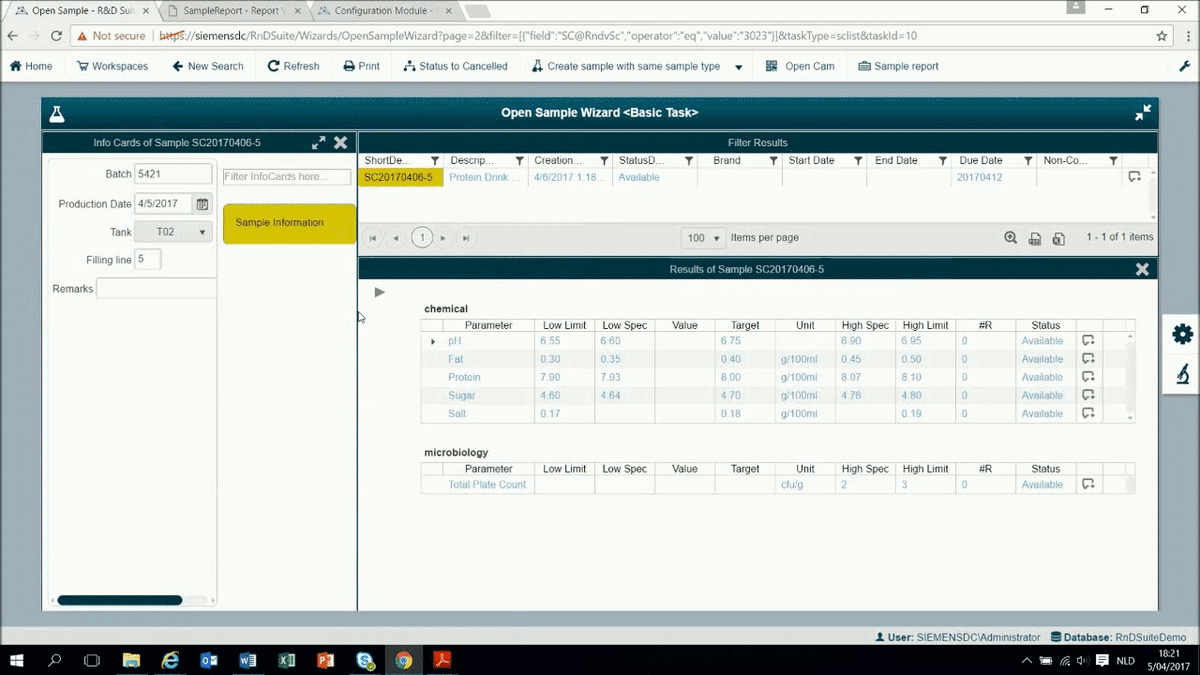The height and width of the screenshot is (675, 1200).
Task: Click the play arrow above chemical table
Action: coord(380,292)
